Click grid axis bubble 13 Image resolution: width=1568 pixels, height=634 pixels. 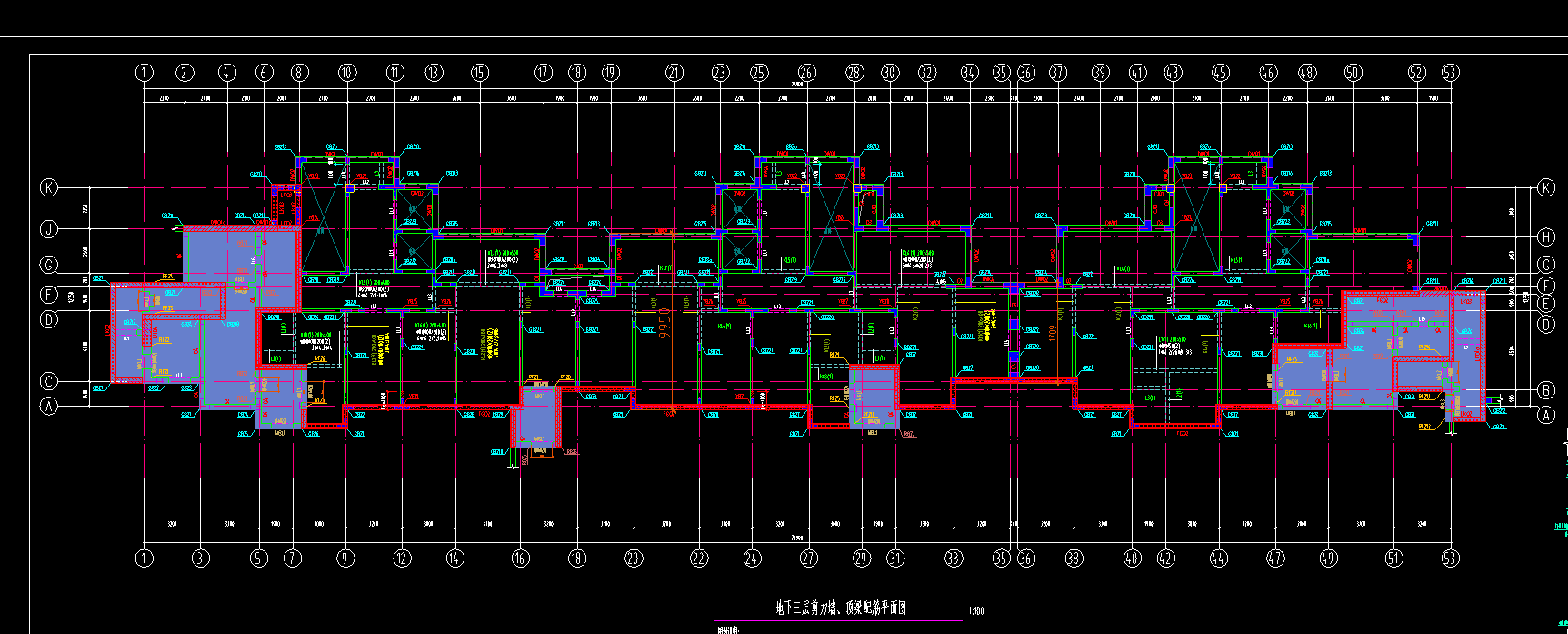click(434, 73)
